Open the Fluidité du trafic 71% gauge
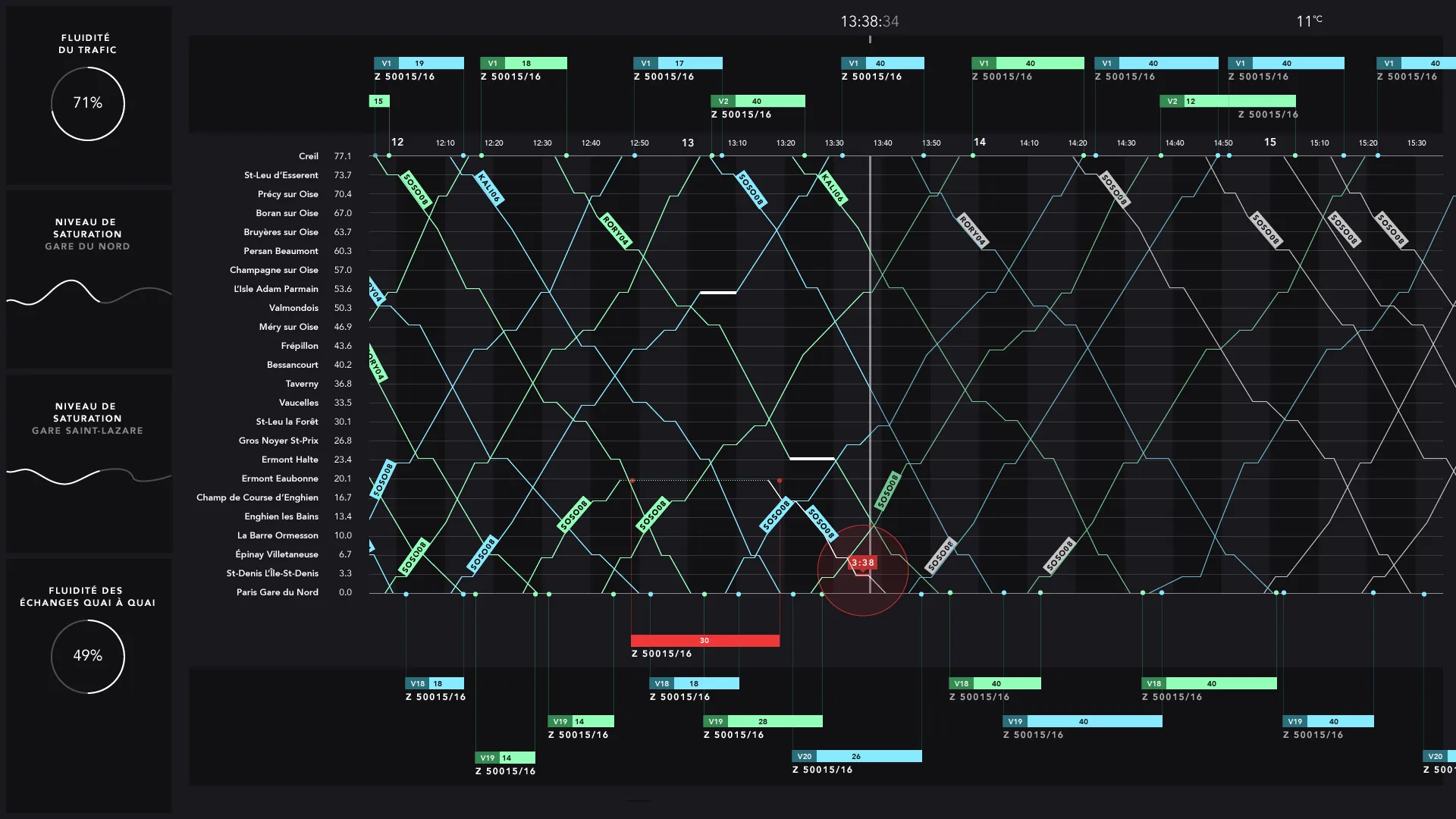 [x=88, y=103]
